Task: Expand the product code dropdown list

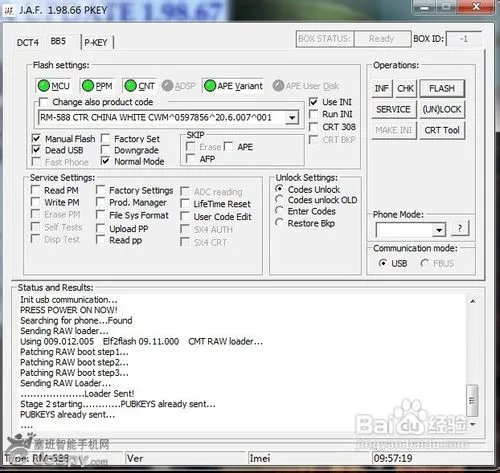Action: (x=292, y=117)
